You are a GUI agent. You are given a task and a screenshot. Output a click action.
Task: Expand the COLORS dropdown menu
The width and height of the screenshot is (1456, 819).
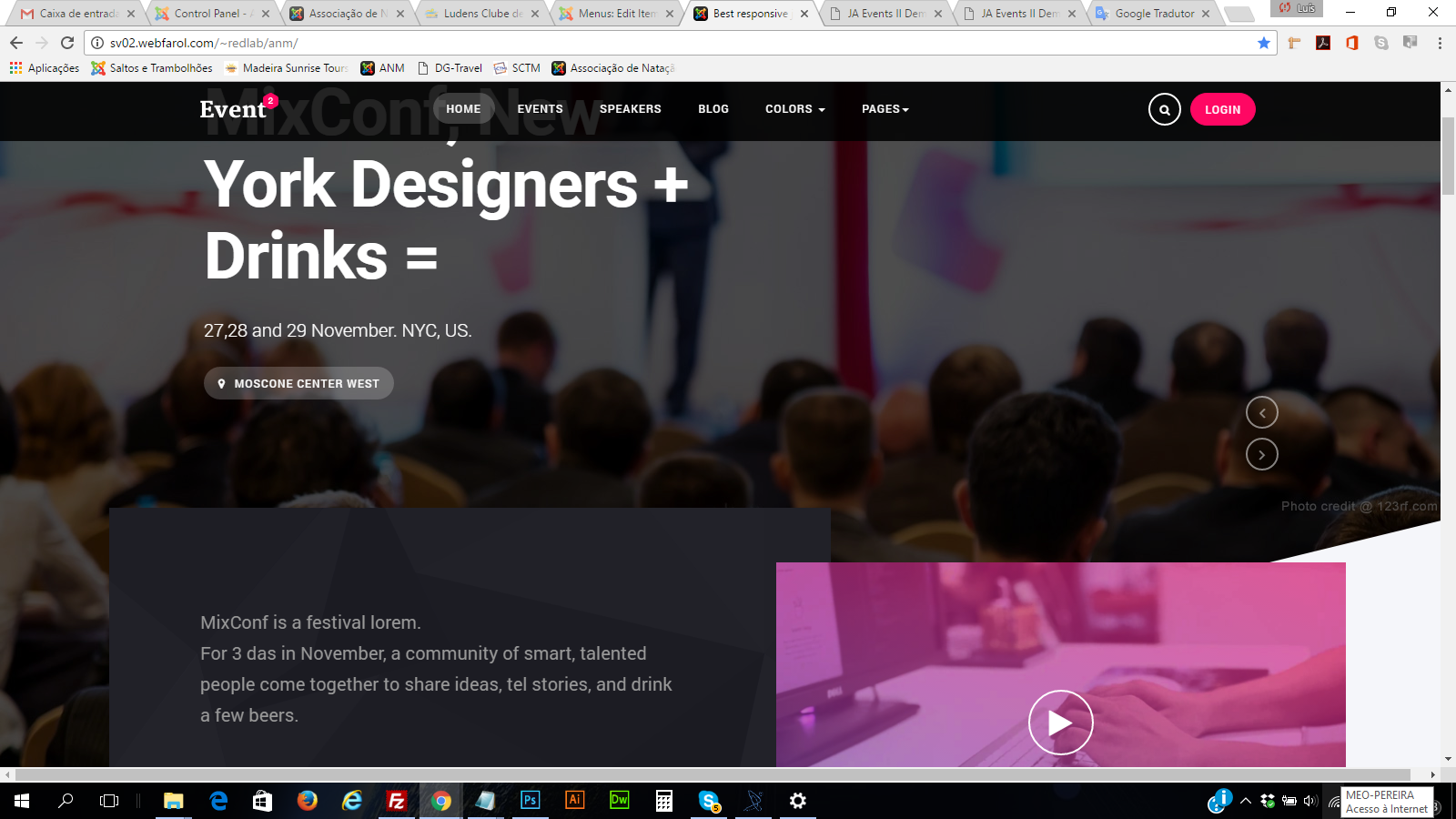coord(795,109)
